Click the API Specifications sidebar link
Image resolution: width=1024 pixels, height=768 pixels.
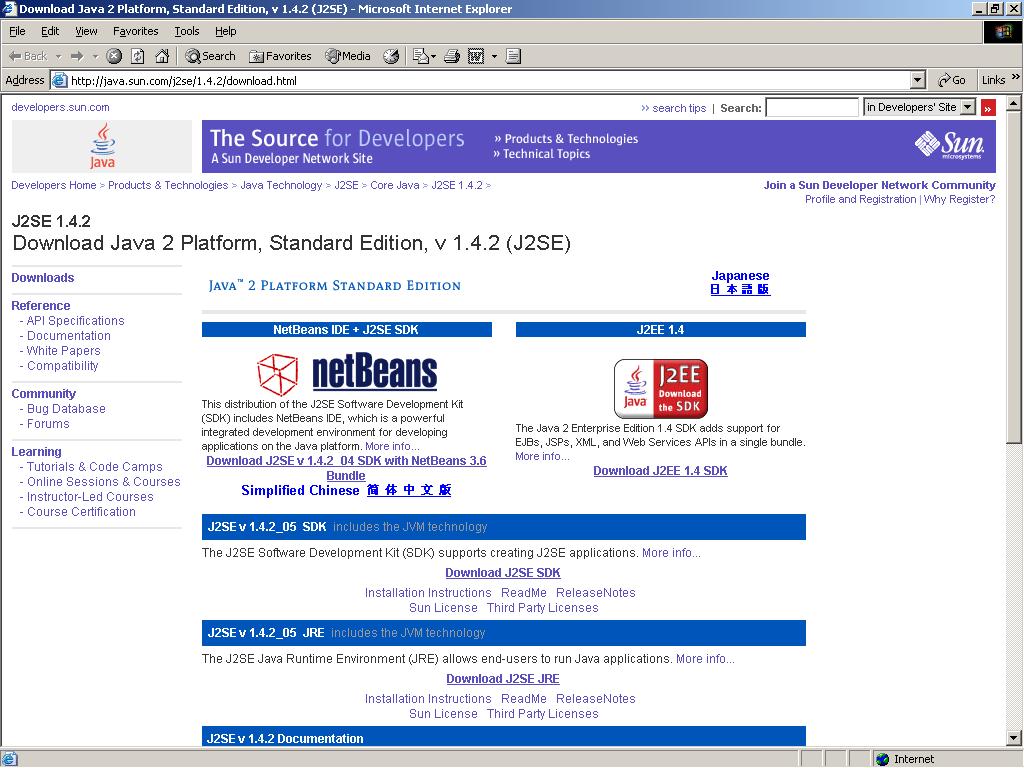pyautogui.click(x=75, y=321)
